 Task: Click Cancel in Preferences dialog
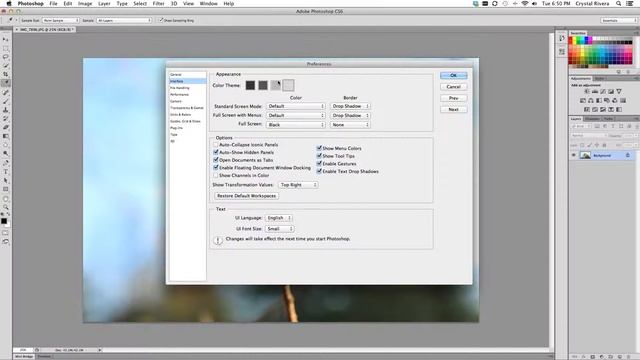(453, 87)
